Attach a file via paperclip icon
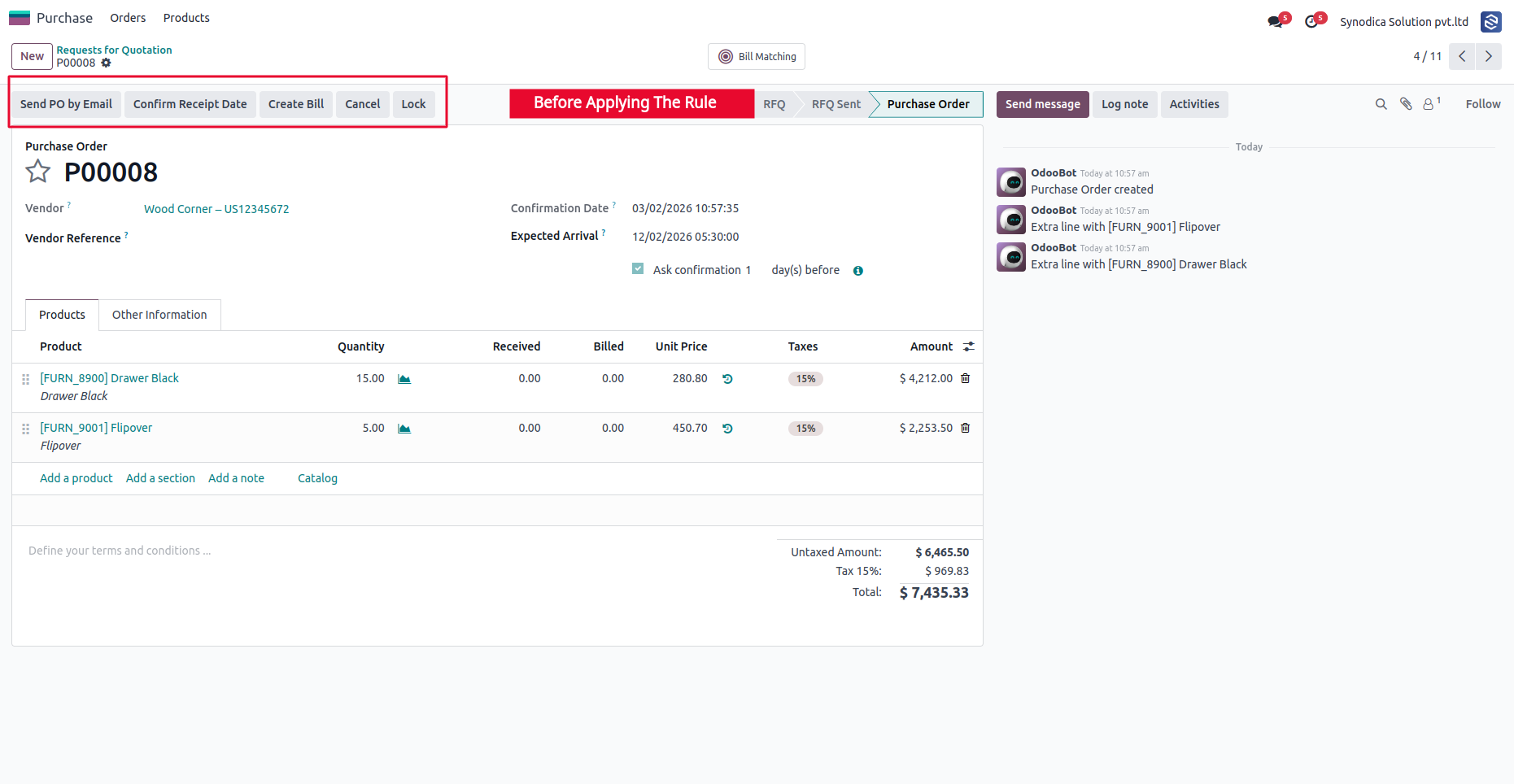 click(x=1406, y=104)
